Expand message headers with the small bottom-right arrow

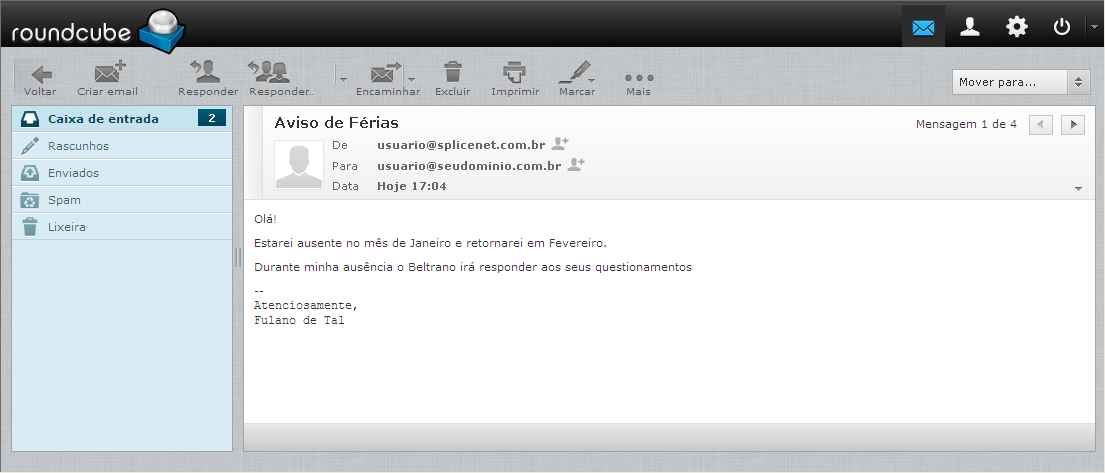pos(1078,188)
